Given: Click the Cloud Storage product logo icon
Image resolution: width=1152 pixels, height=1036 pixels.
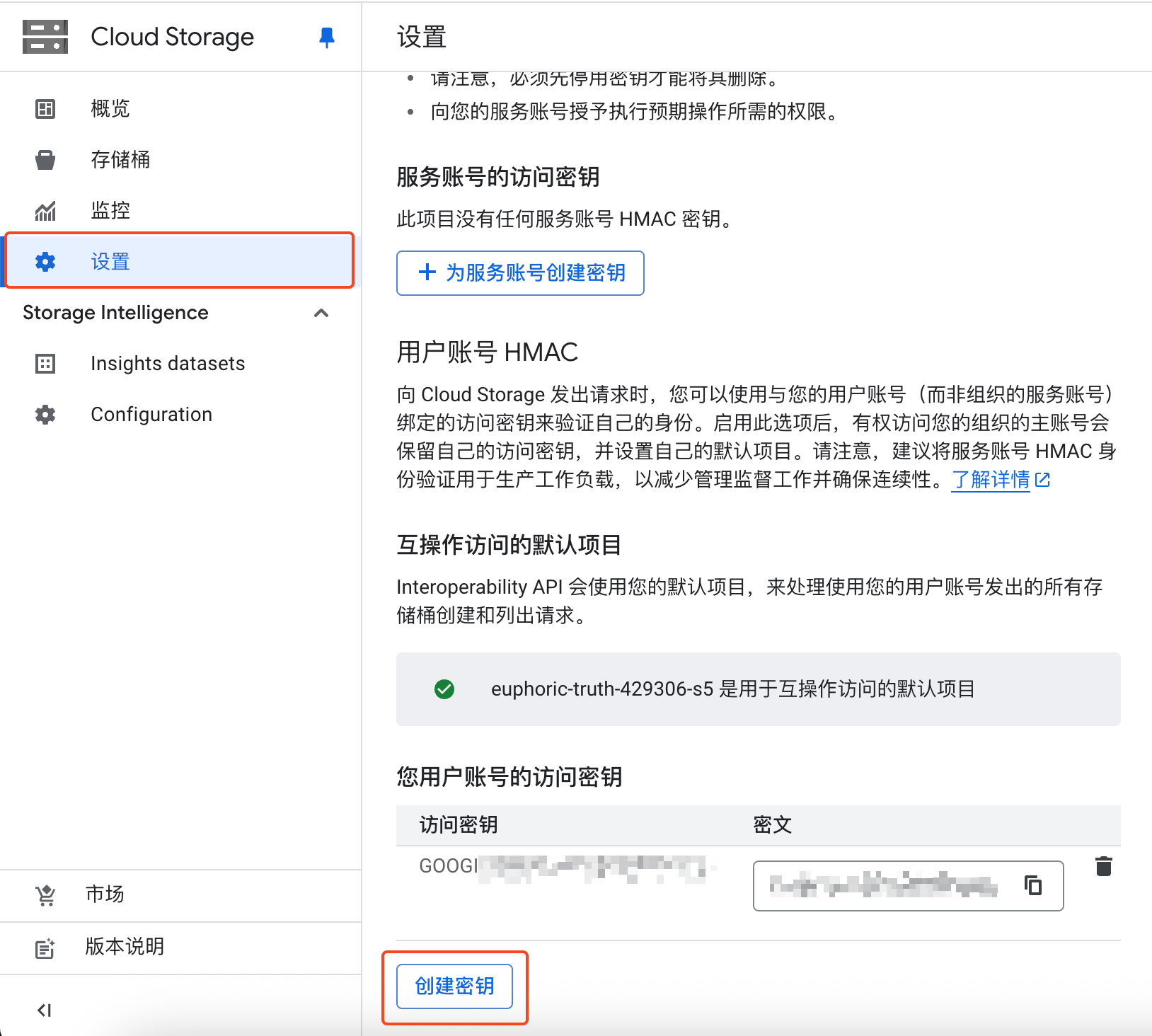Looking at the screenshot, I should [x=45, y=37].
